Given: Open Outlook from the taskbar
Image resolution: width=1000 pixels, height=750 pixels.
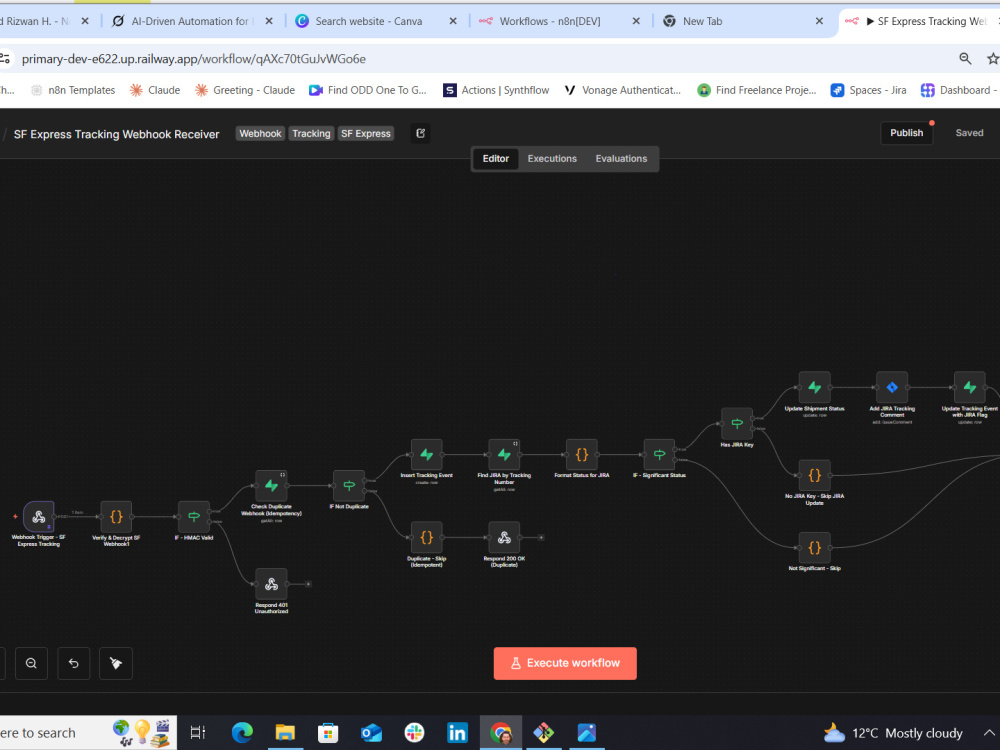Looking at the screenshot, I should 371,732.
